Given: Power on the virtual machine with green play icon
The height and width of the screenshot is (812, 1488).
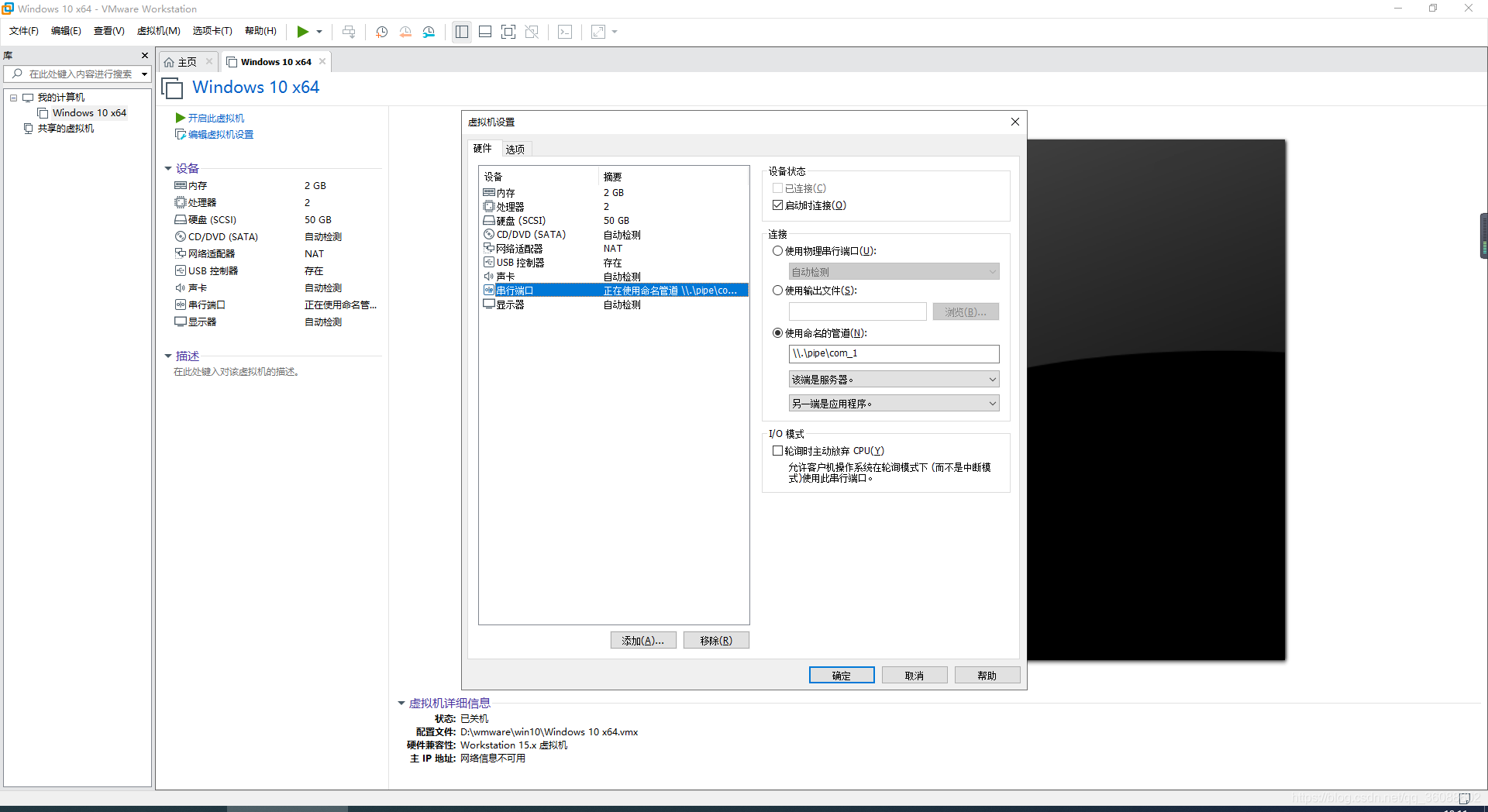Looking at the screenshot, I should tap(302, 32).
